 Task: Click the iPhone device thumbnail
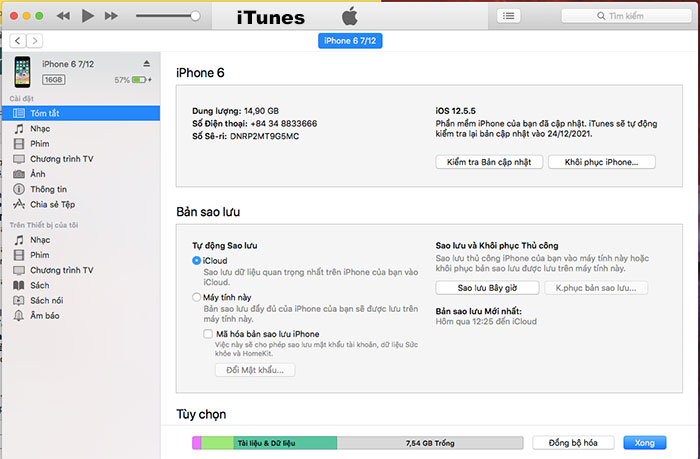pyautogui.click(x=22, y=72)
